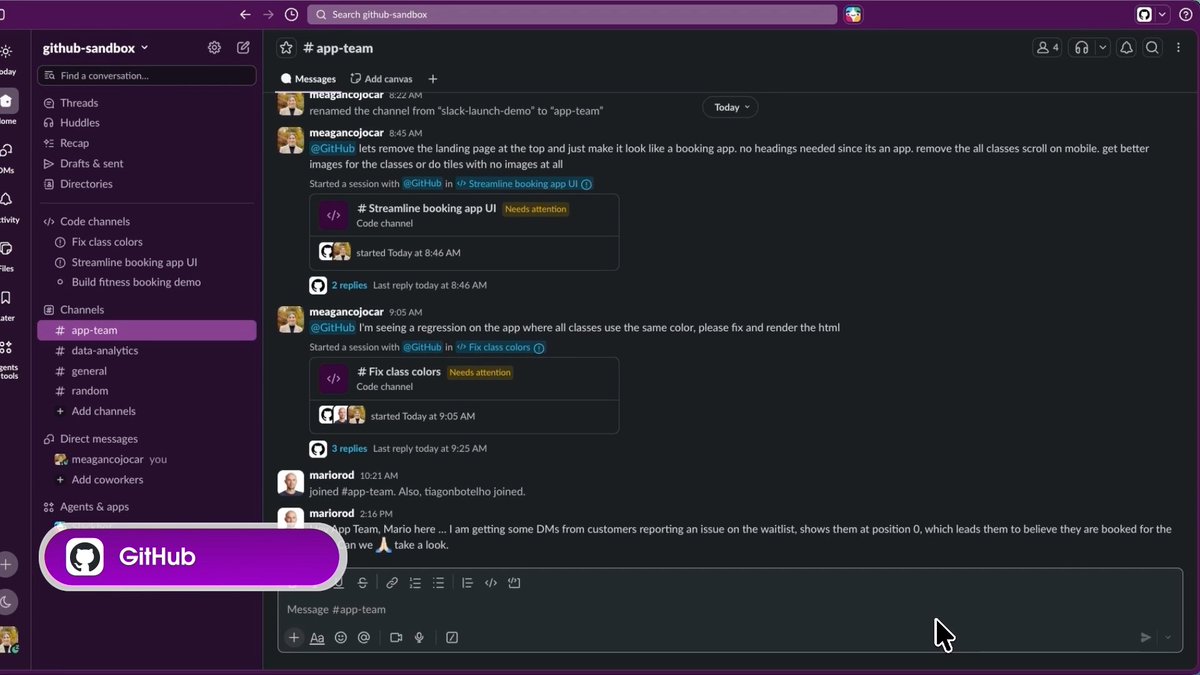Screen dimensions: 1200x675
Task: Switch to the Messages tab
Action: coord(308,79)
